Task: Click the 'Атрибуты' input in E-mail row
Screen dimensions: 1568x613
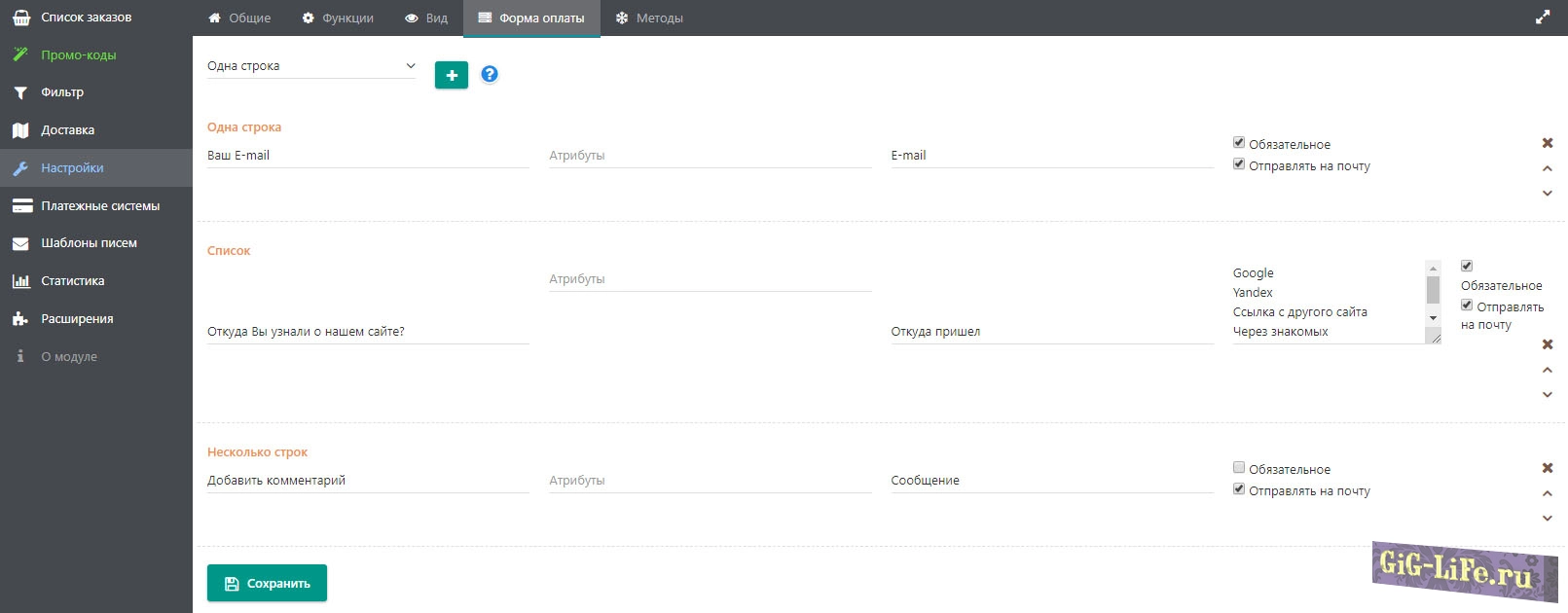Action: tap(710, 156)
